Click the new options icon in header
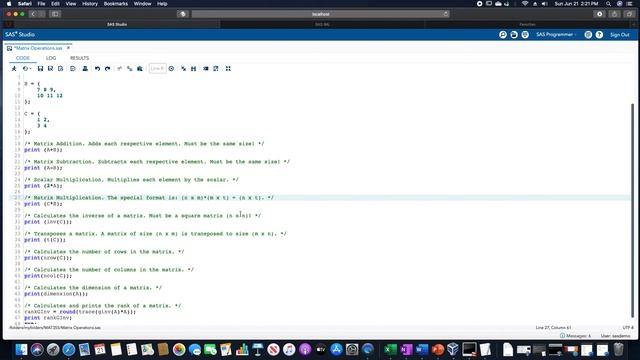 pos(525,35)
